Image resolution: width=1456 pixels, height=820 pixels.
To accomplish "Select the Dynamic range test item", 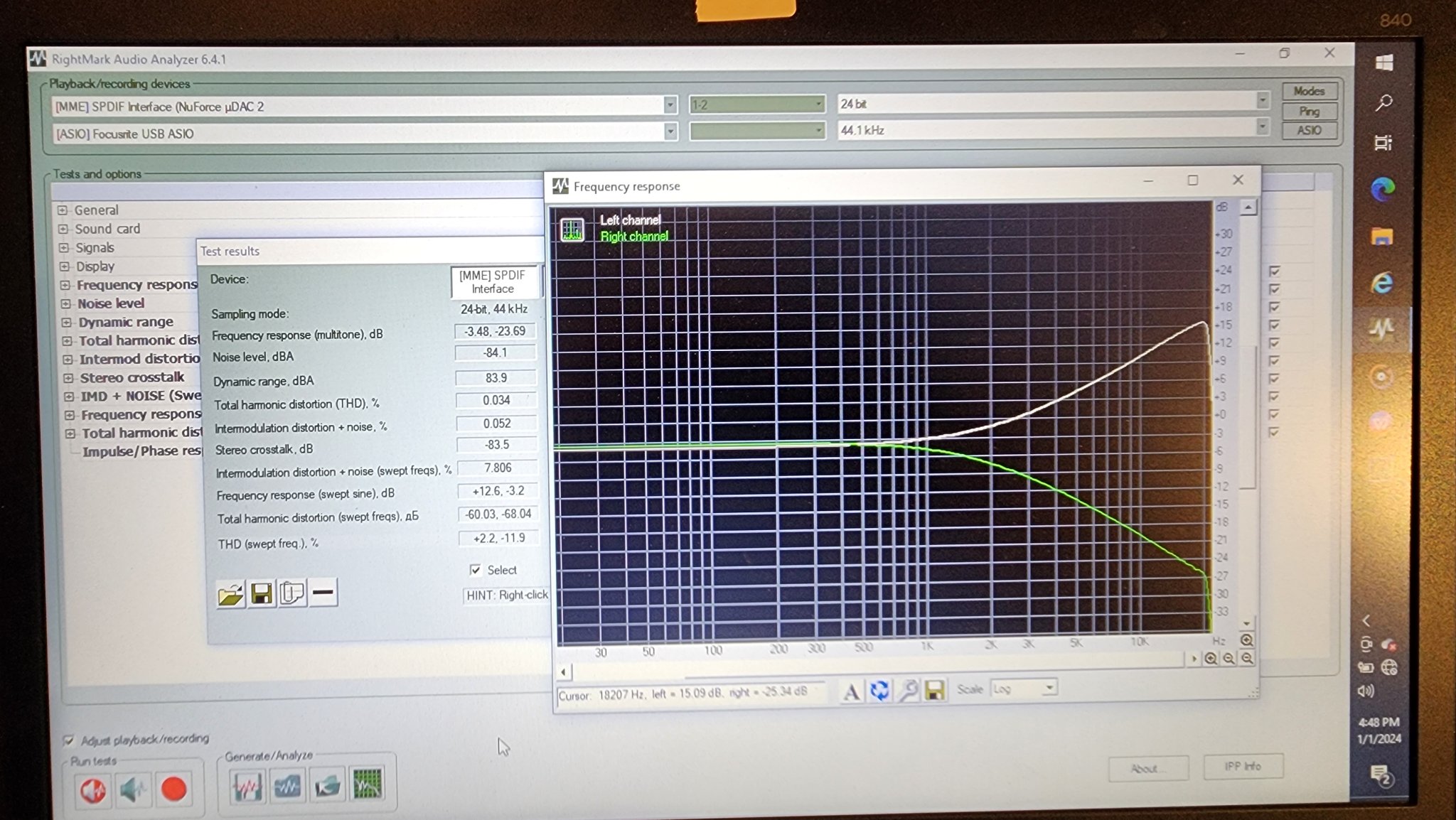I will (x=126, y=322).
